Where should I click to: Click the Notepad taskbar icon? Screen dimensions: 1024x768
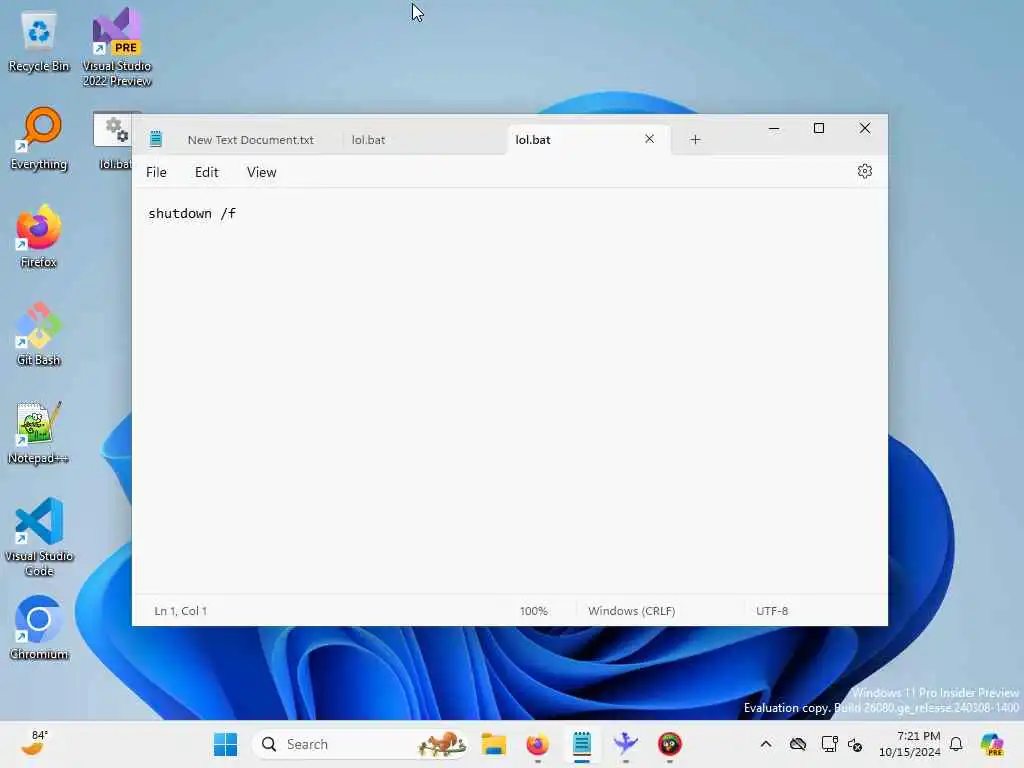tap(582, 744)
